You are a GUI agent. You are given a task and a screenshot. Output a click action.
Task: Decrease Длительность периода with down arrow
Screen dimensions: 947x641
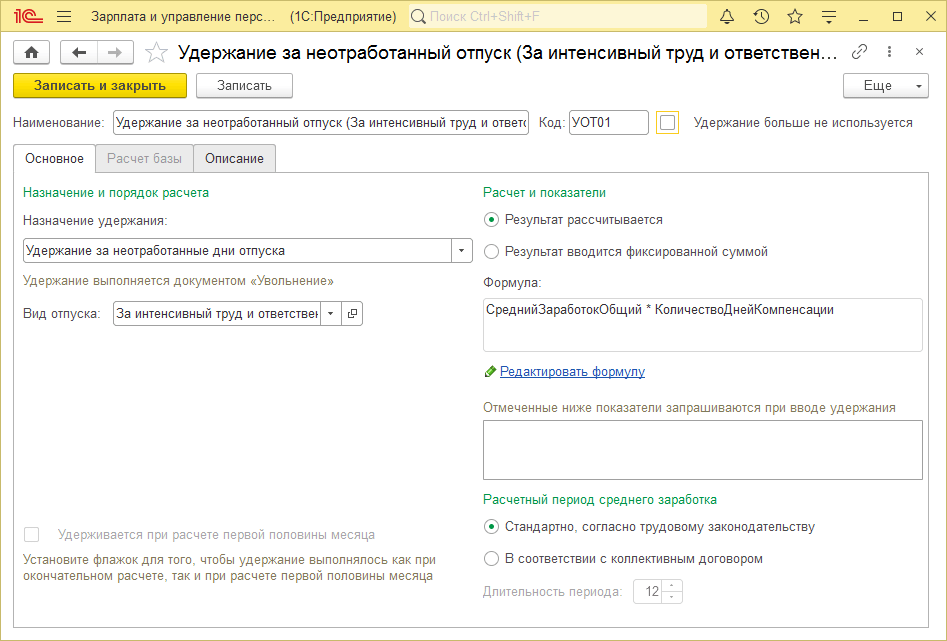(672, 597)
